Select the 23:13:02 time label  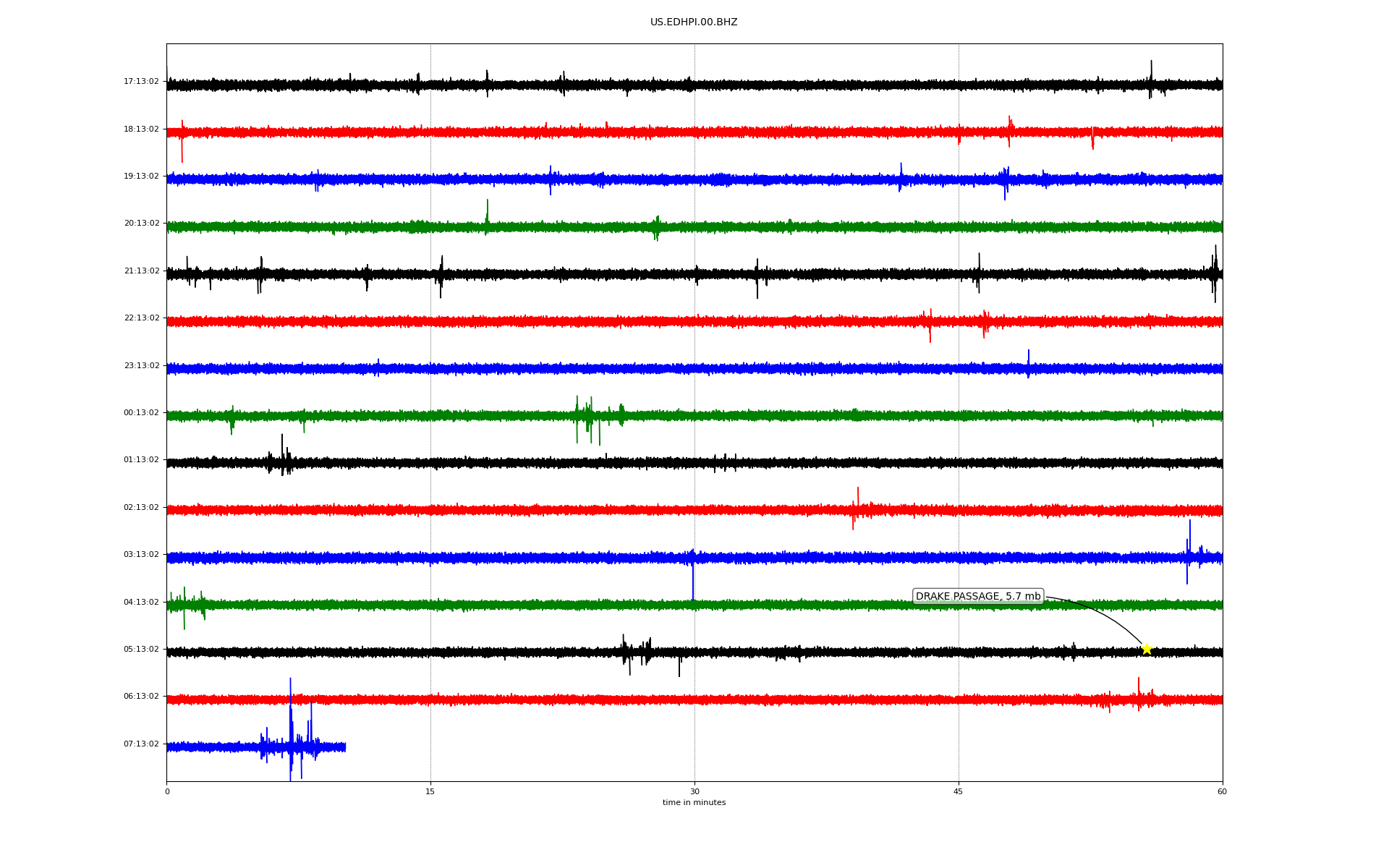[x=141, y=366]
